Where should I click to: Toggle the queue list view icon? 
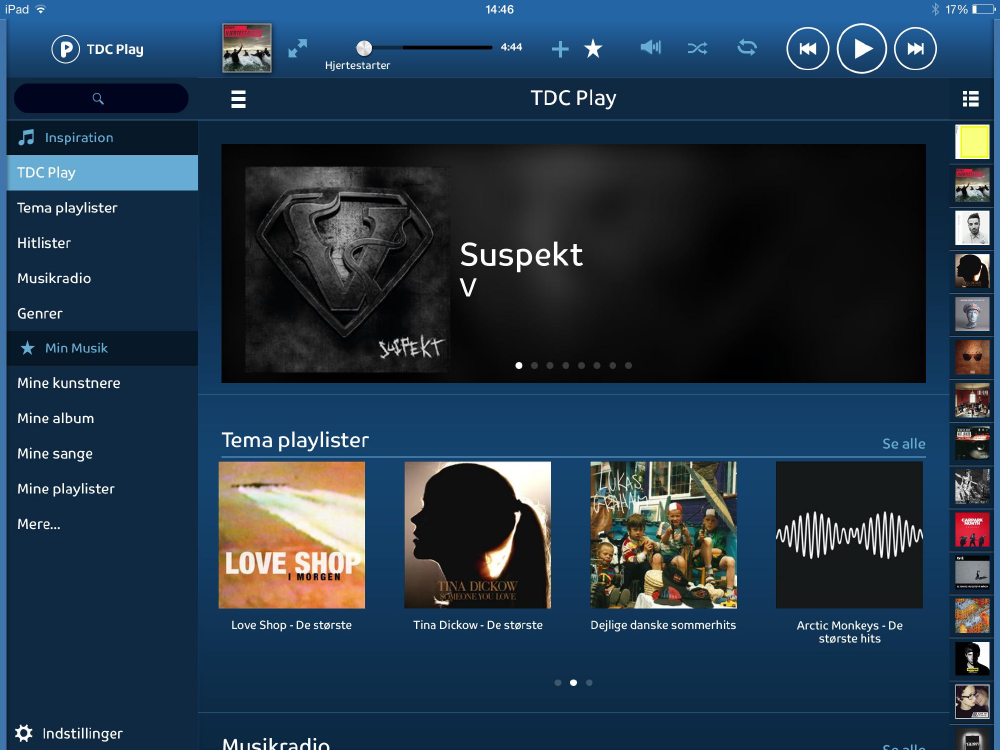[x=970, y=99]
